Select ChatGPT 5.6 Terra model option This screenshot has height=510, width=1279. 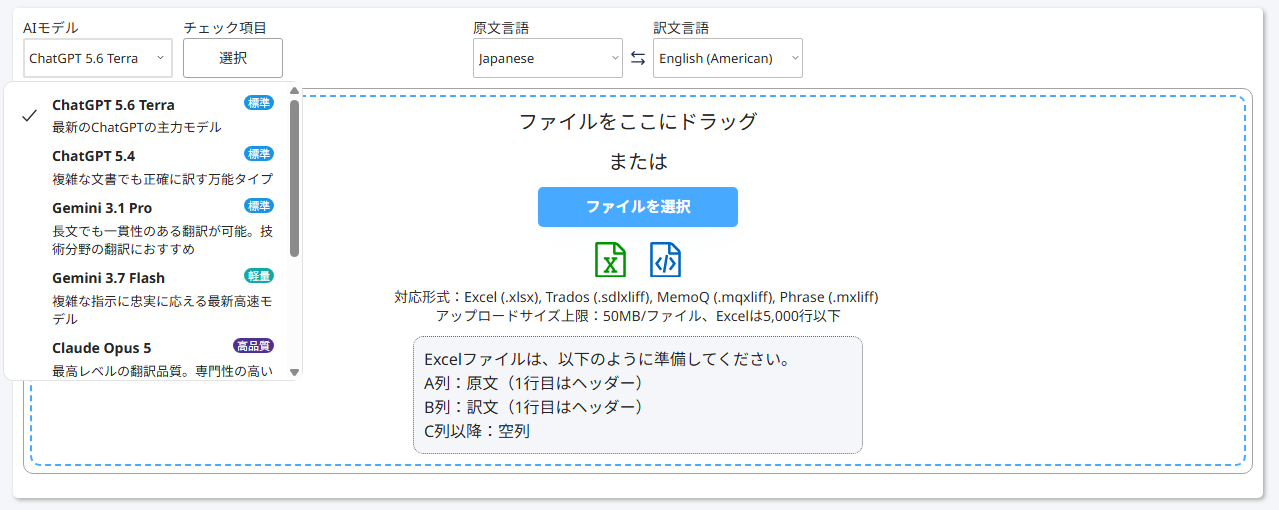(147, 115)
